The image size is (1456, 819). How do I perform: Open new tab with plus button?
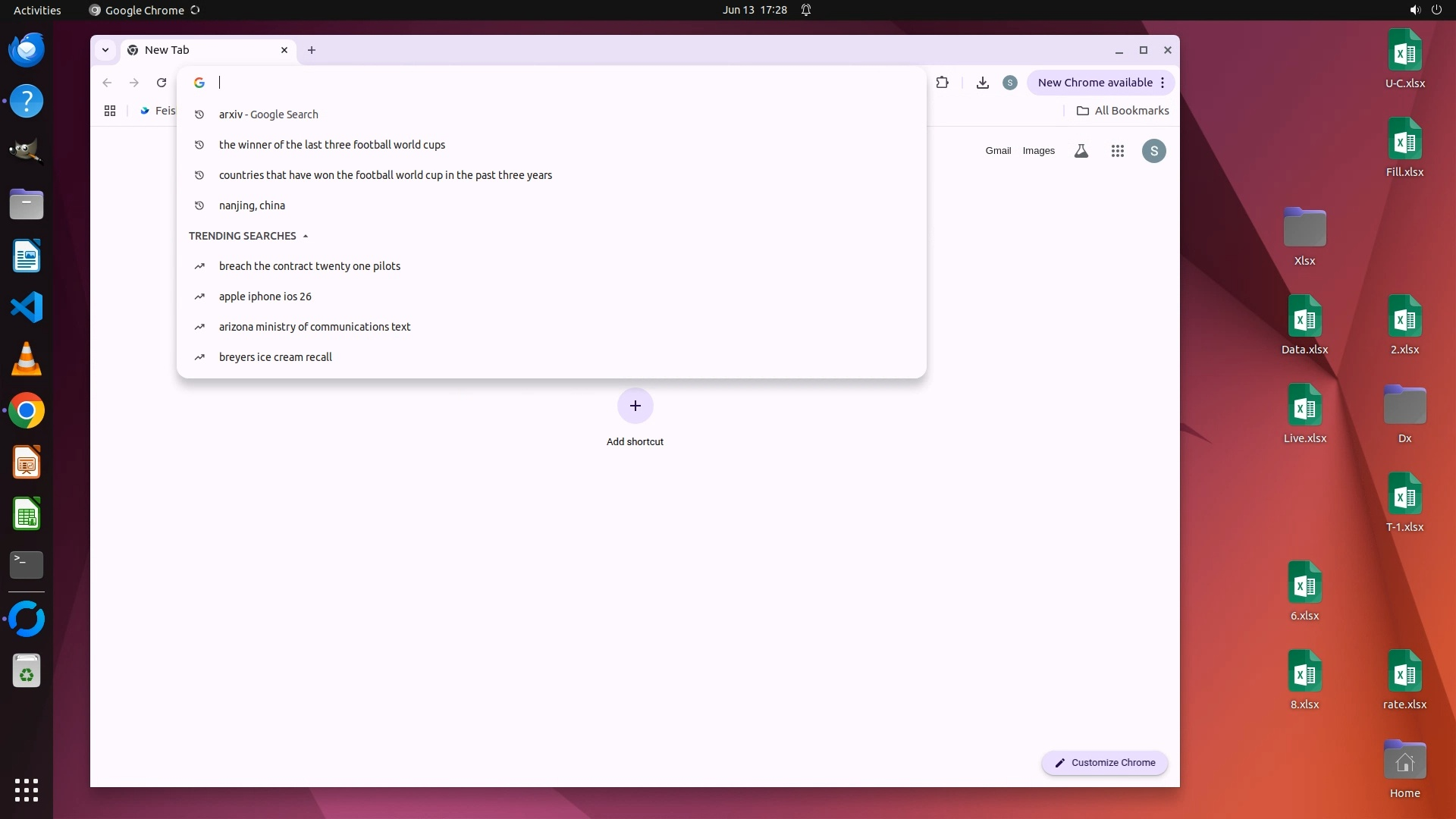(312, 50)
